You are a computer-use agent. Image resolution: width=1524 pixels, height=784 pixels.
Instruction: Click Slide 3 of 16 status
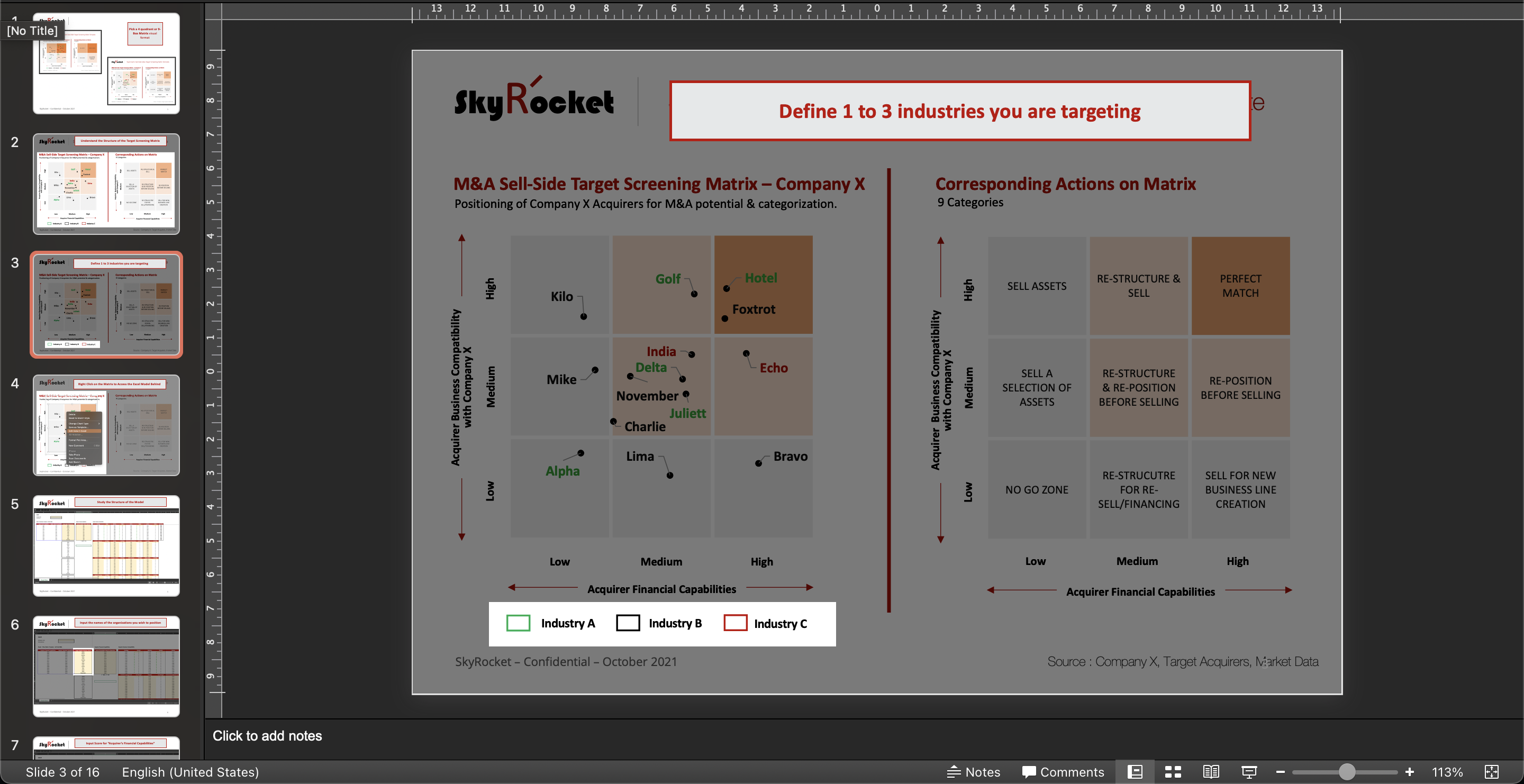(63, 772)
